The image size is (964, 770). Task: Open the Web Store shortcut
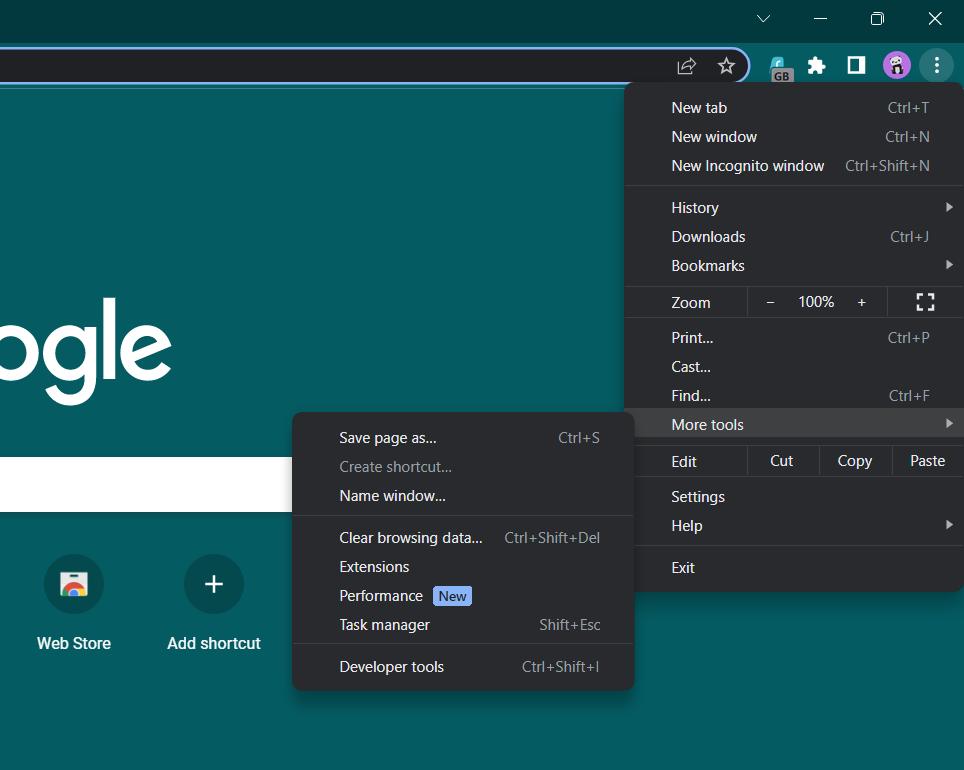pyautogui.click(x=74, y=600)
